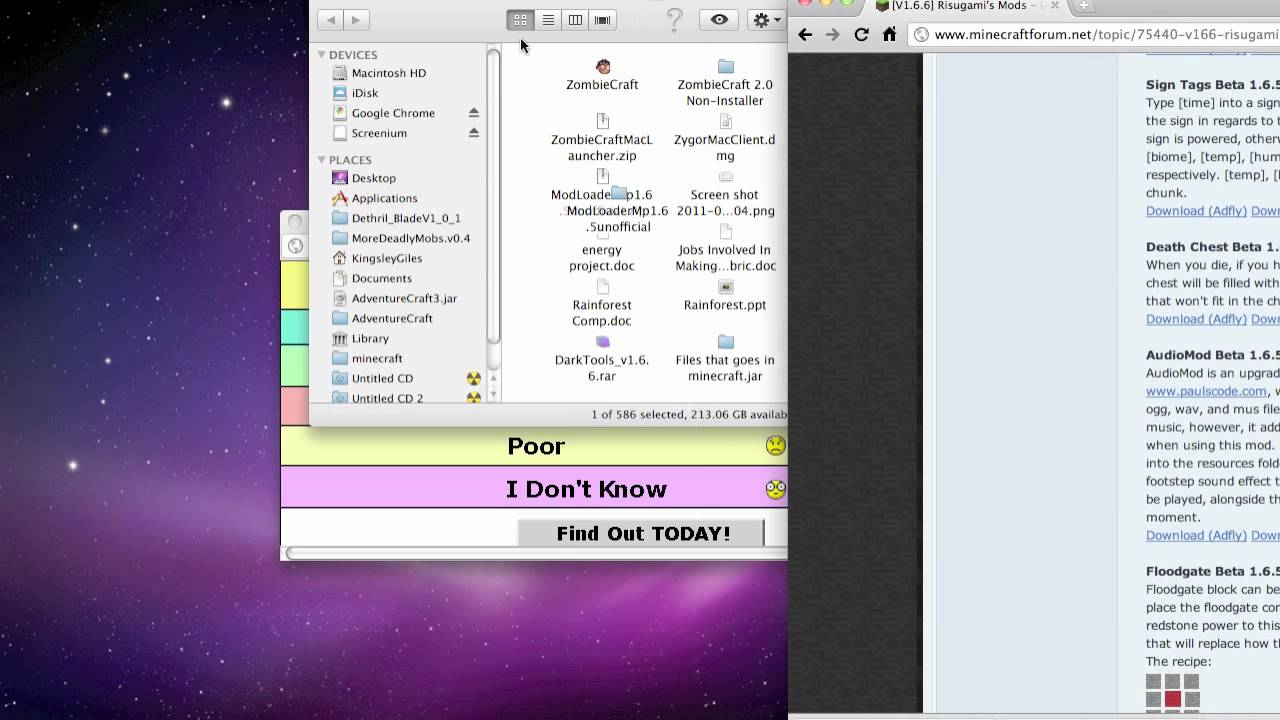This screenshot has width=1280, height=720.
Task: Select the ZombieCraft 2.0 Non-Installer folder
Action: (x=725, y=83)
